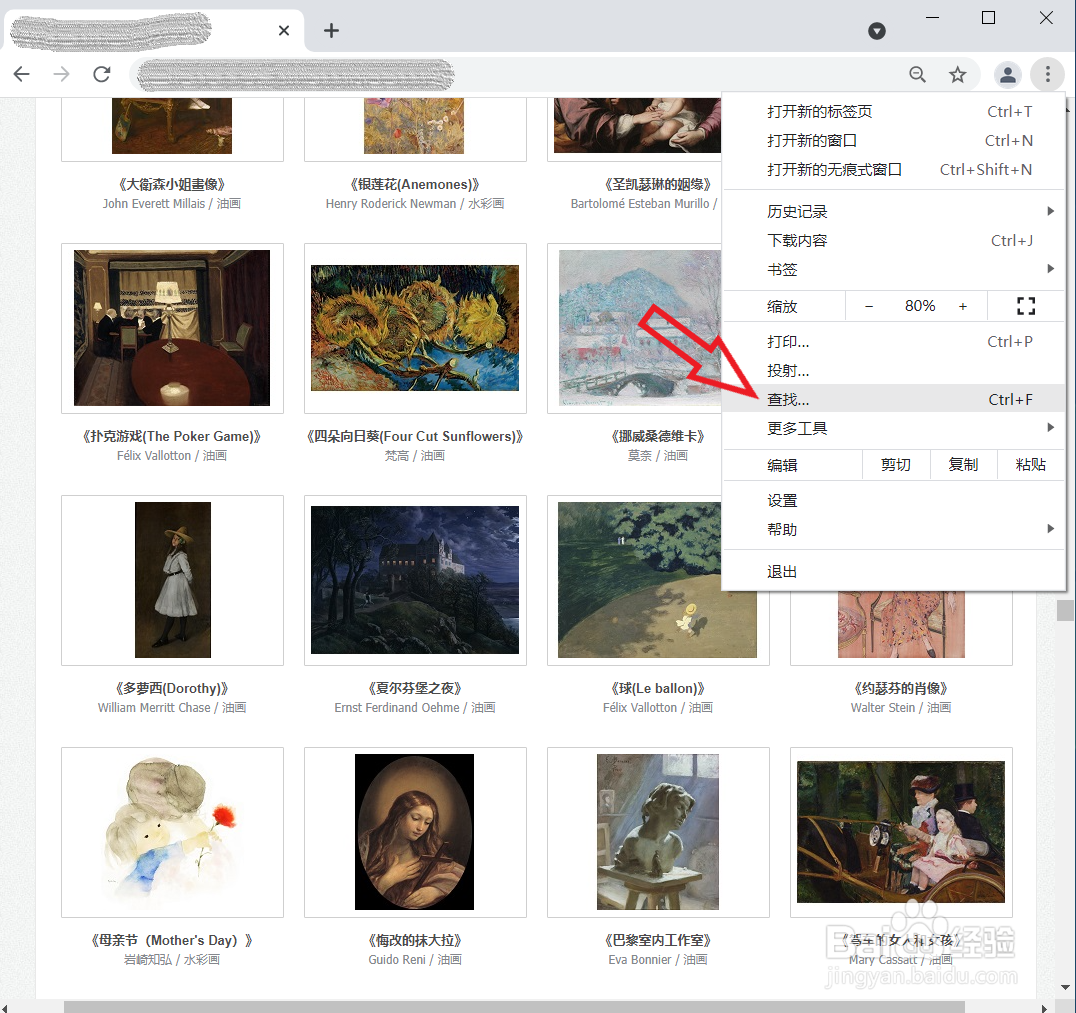The image size is (1076, 1013).
Task: Click the forward navigation arrow
Action: click(x=62, y=74)
